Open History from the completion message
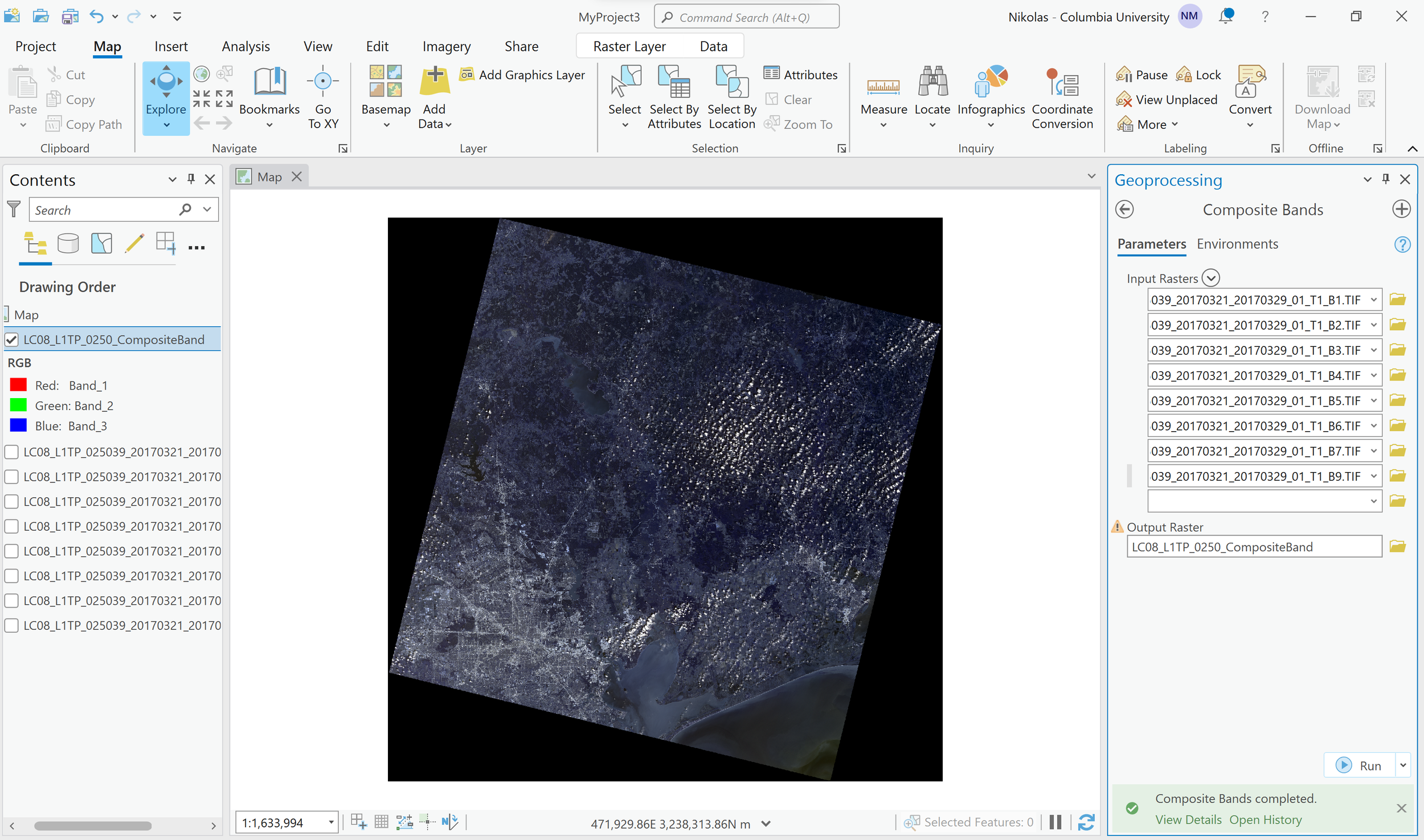The width and height of the screenshot is (1424, 840). [x=1265, y=819]
